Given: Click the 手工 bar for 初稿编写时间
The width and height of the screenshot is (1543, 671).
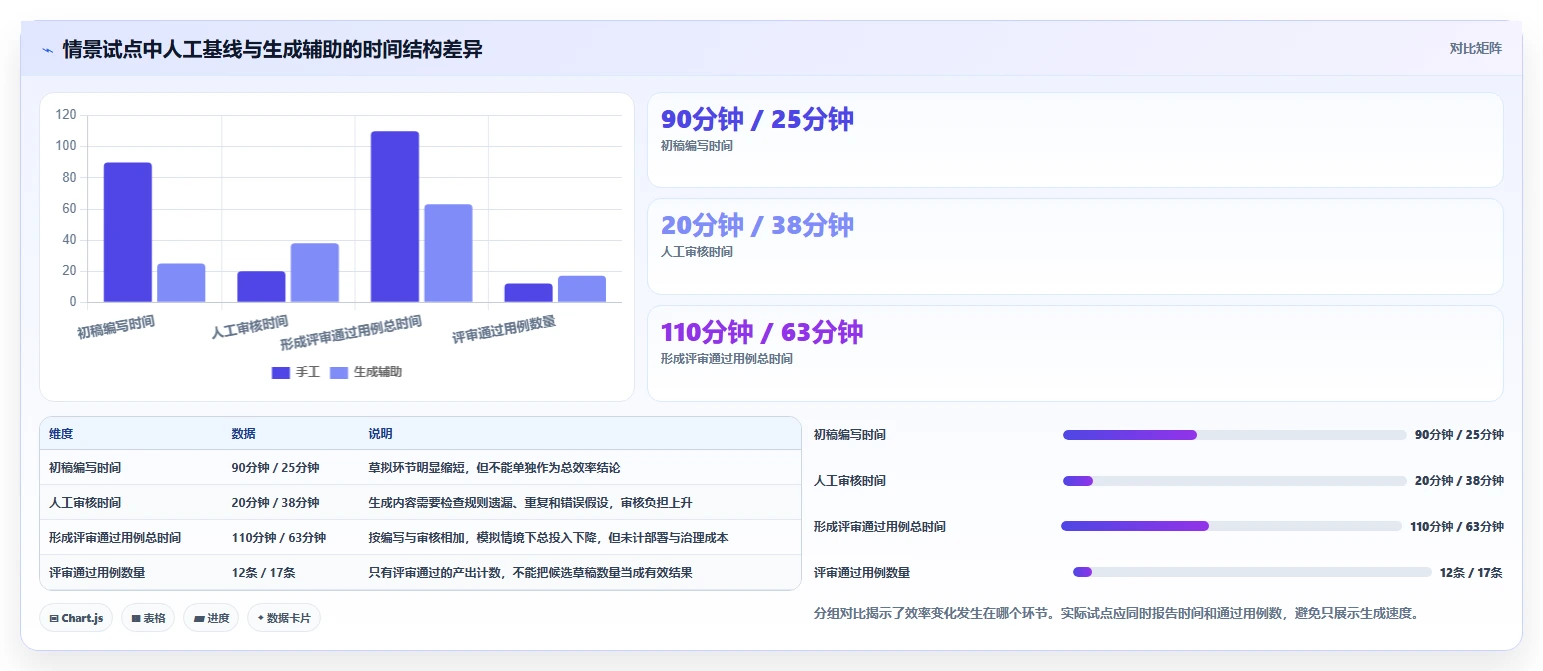Looking at the screenshot, I should click(128, 232).
